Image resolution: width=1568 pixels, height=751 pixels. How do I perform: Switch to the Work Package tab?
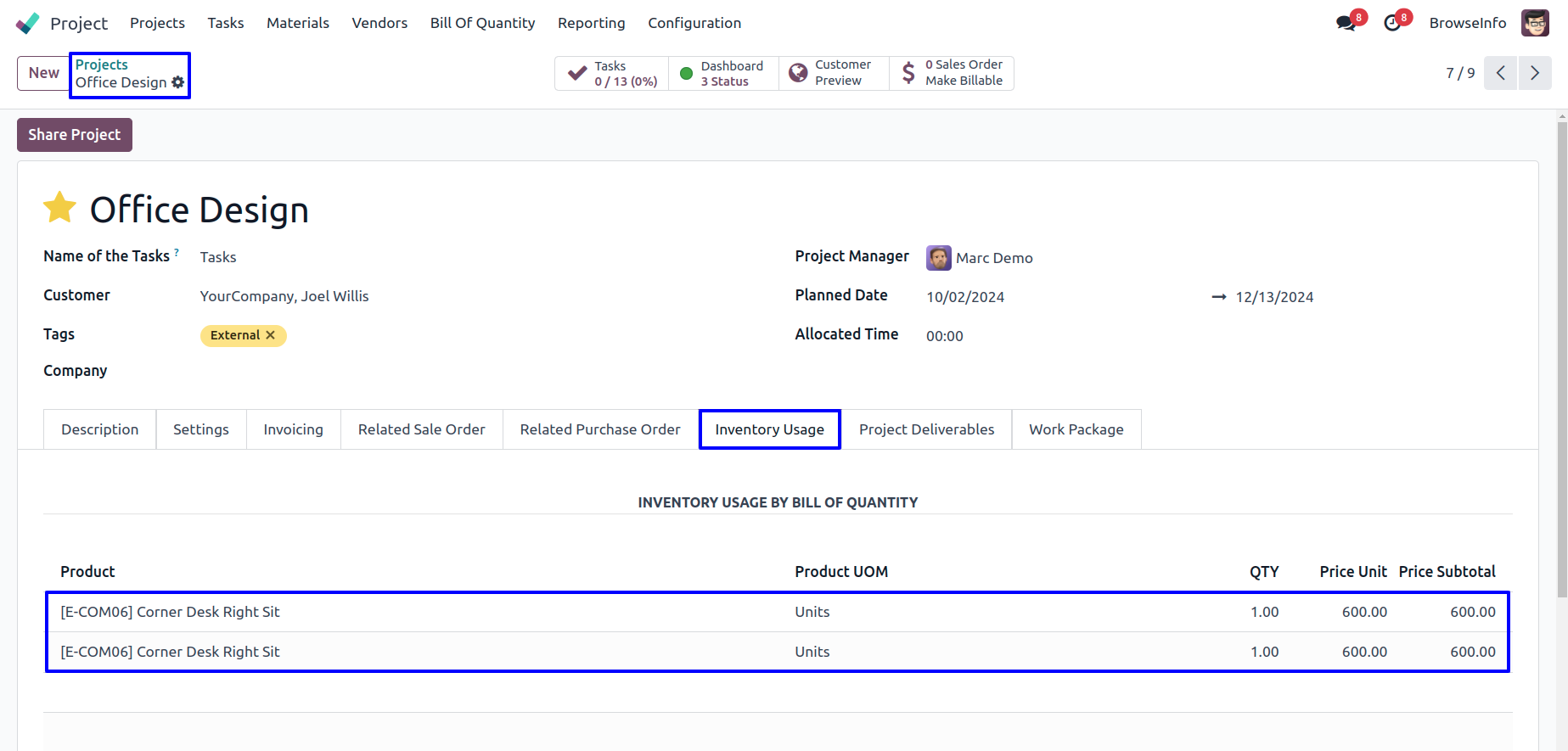1076,429
